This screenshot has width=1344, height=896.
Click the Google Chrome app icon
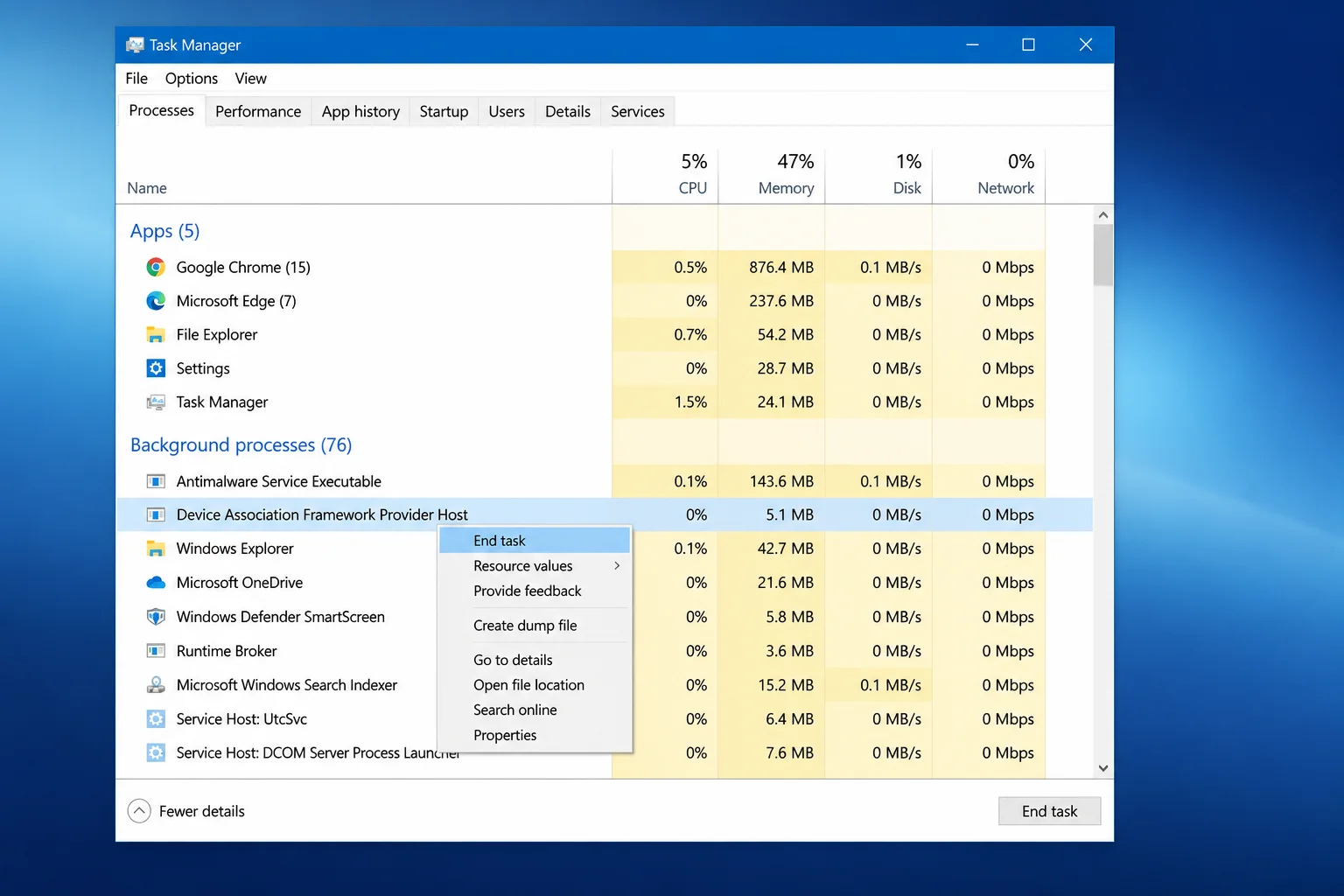156,268
